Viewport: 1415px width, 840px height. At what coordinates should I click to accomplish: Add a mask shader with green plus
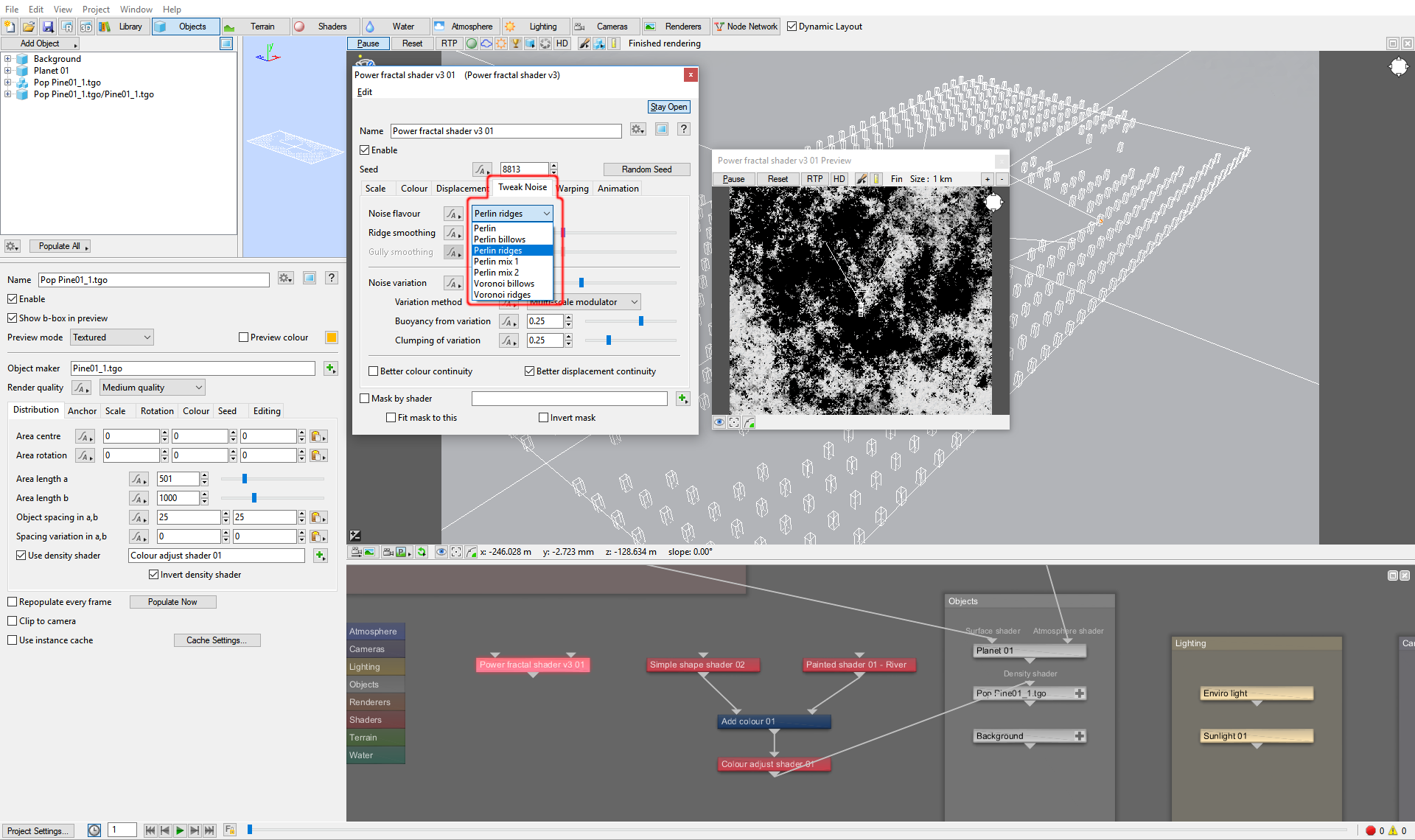(682, 399)
